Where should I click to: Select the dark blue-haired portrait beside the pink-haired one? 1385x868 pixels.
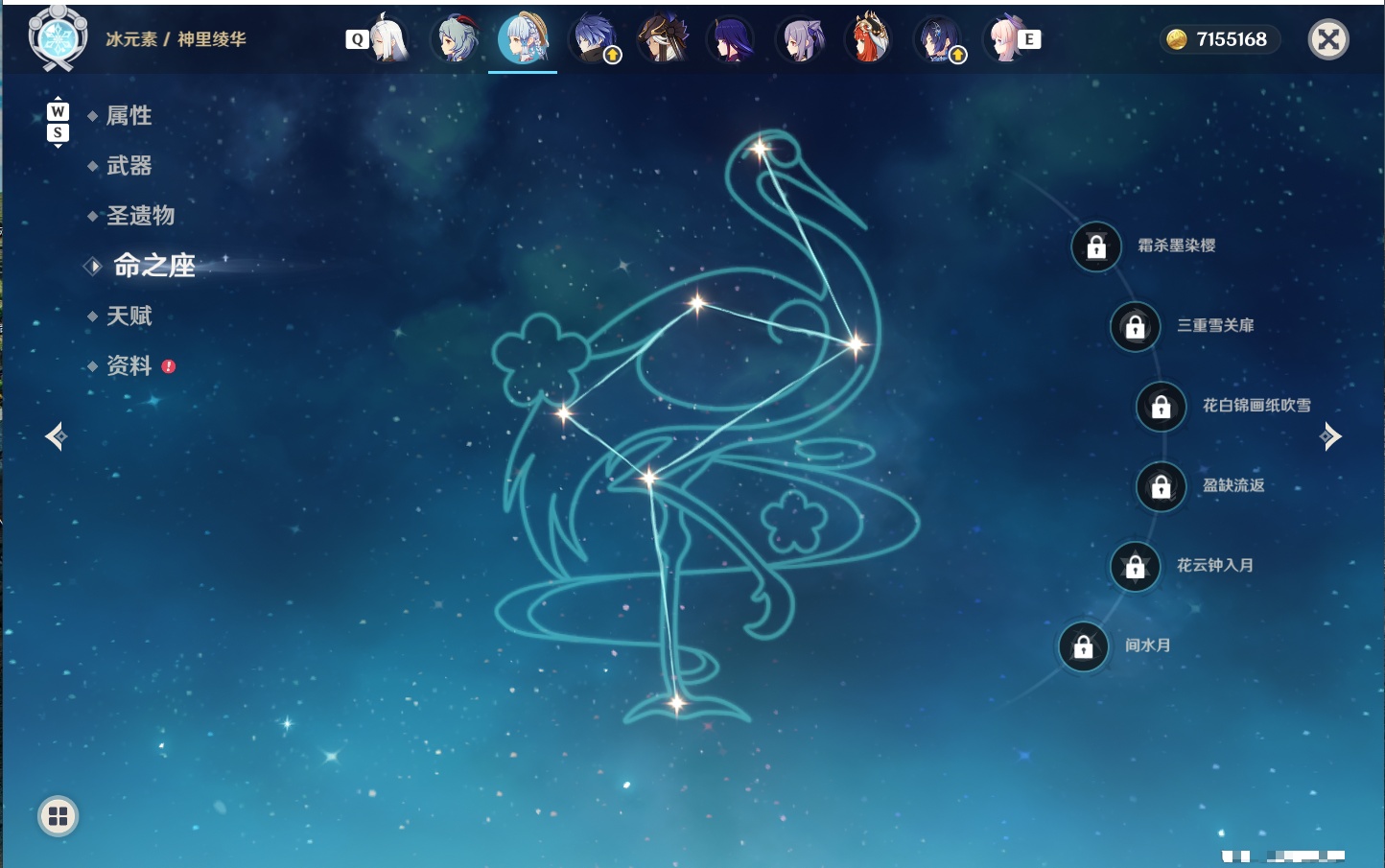(939, 39)
